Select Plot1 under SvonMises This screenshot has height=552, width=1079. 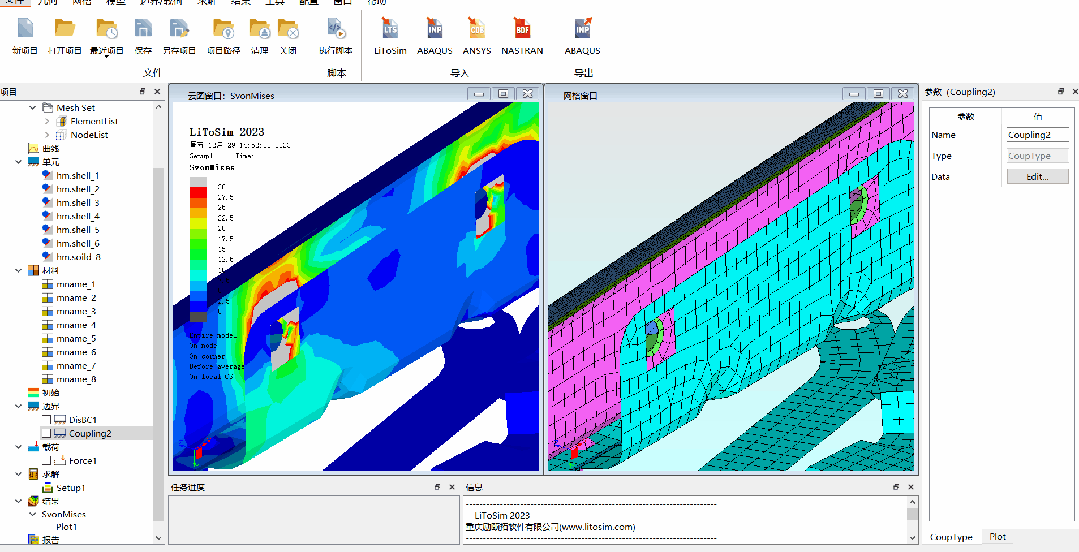[67, 527]
